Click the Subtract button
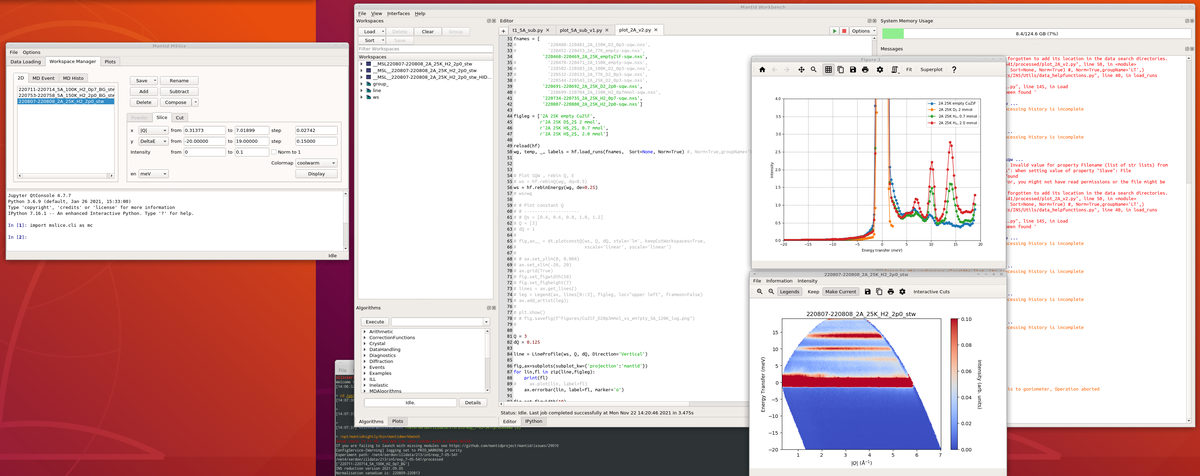The width and height of the screenshot is (1200, 476). coord(180,91)
